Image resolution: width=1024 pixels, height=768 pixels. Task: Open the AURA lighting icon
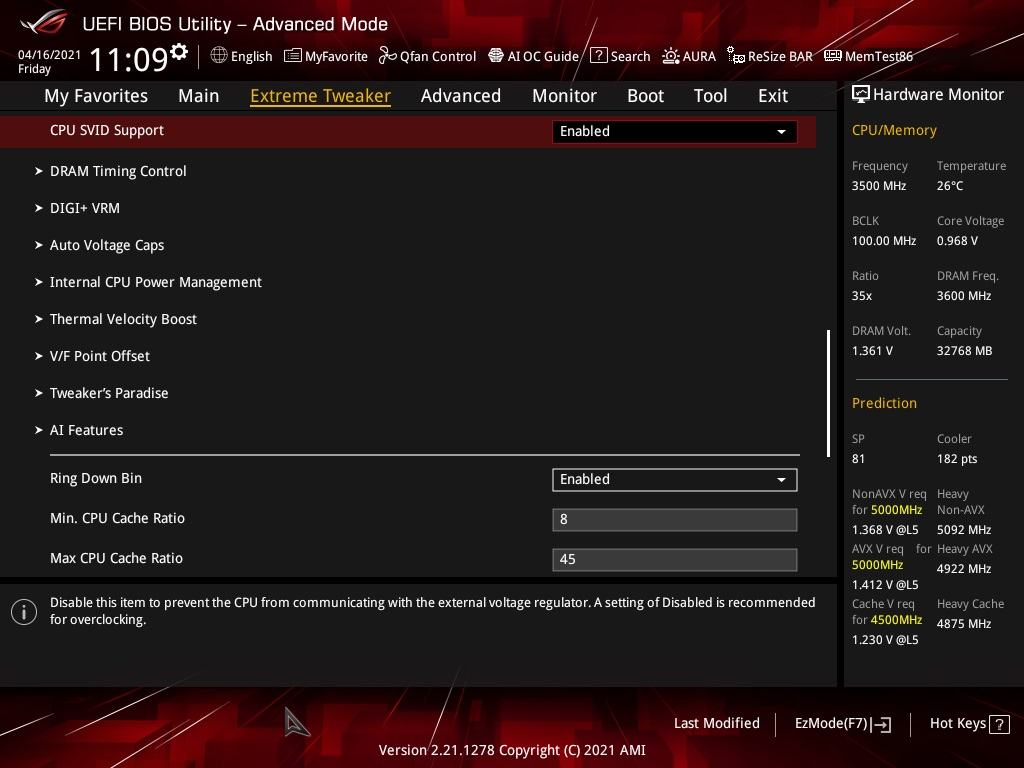click(x=671, y=56)
